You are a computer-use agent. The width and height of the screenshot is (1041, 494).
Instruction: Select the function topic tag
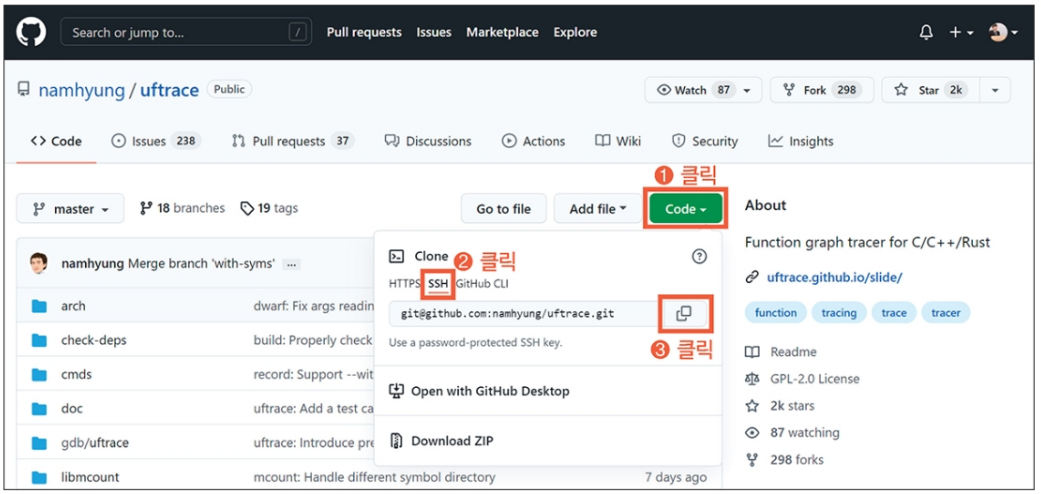coord(775,313)
